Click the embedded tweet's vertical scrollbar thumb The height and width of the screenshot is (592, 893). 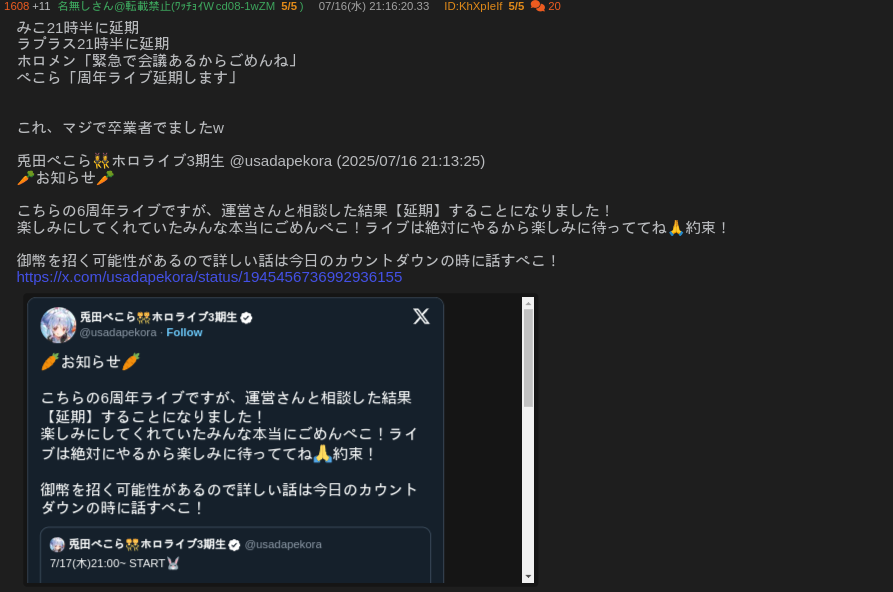[x=528, y=358]
